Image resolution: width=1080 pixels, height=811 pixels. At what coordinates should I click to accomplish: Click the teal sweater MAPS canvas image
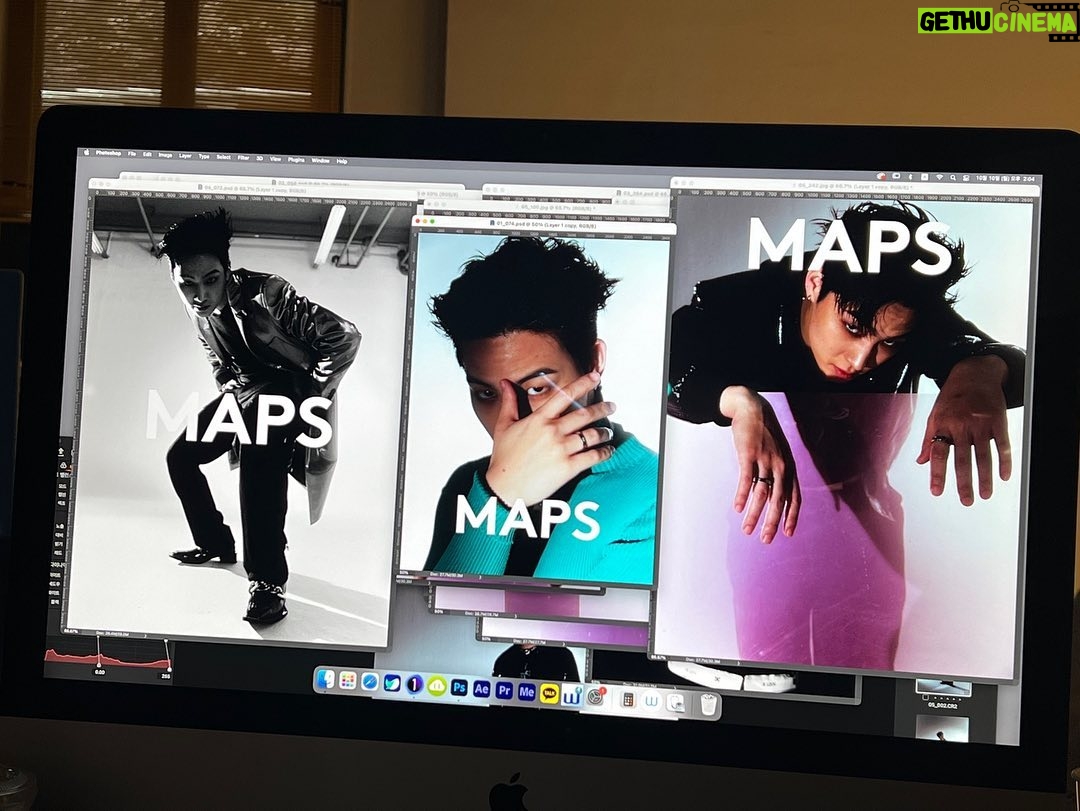(x=534, y=410)
